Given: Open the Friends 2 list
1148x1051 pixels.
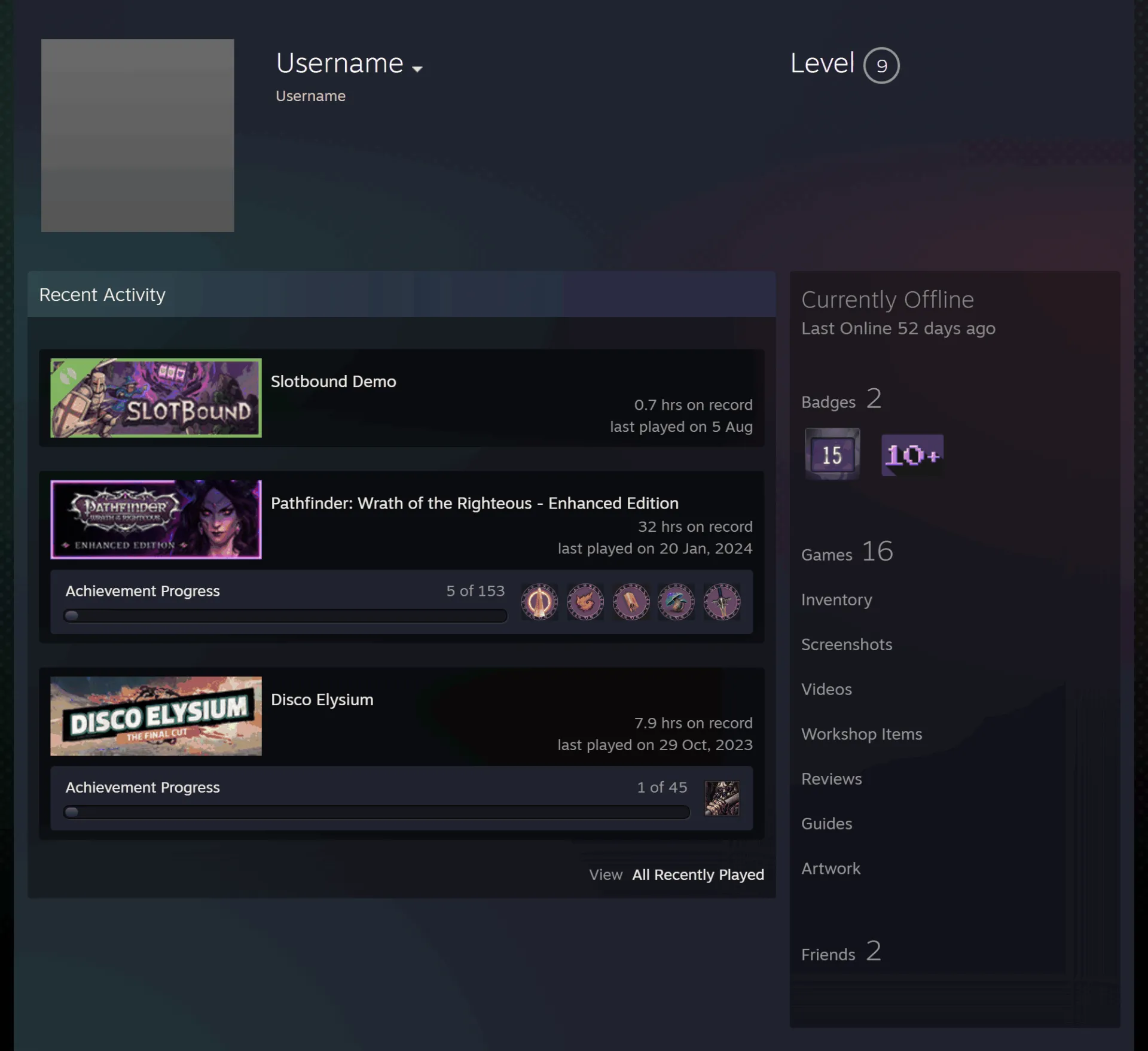Looking at the screenshot, I should pos(841,952).
